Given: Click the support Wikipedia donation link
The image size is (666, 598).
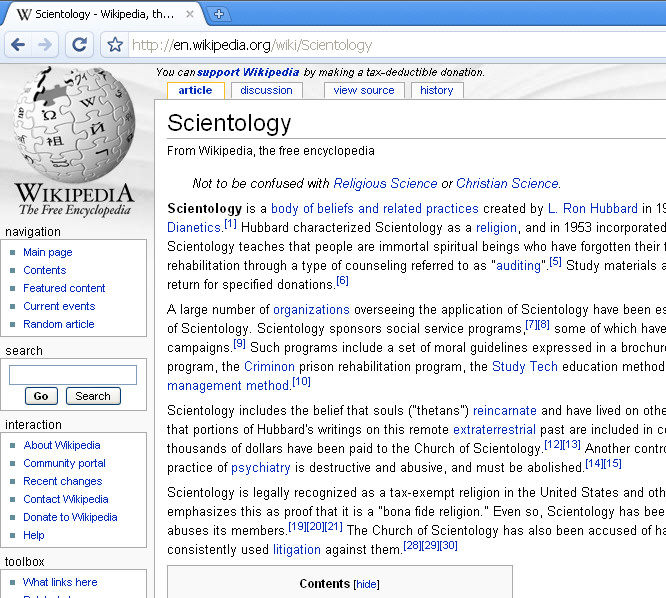Looking at the screenshot, I should (x=248, y=72).
